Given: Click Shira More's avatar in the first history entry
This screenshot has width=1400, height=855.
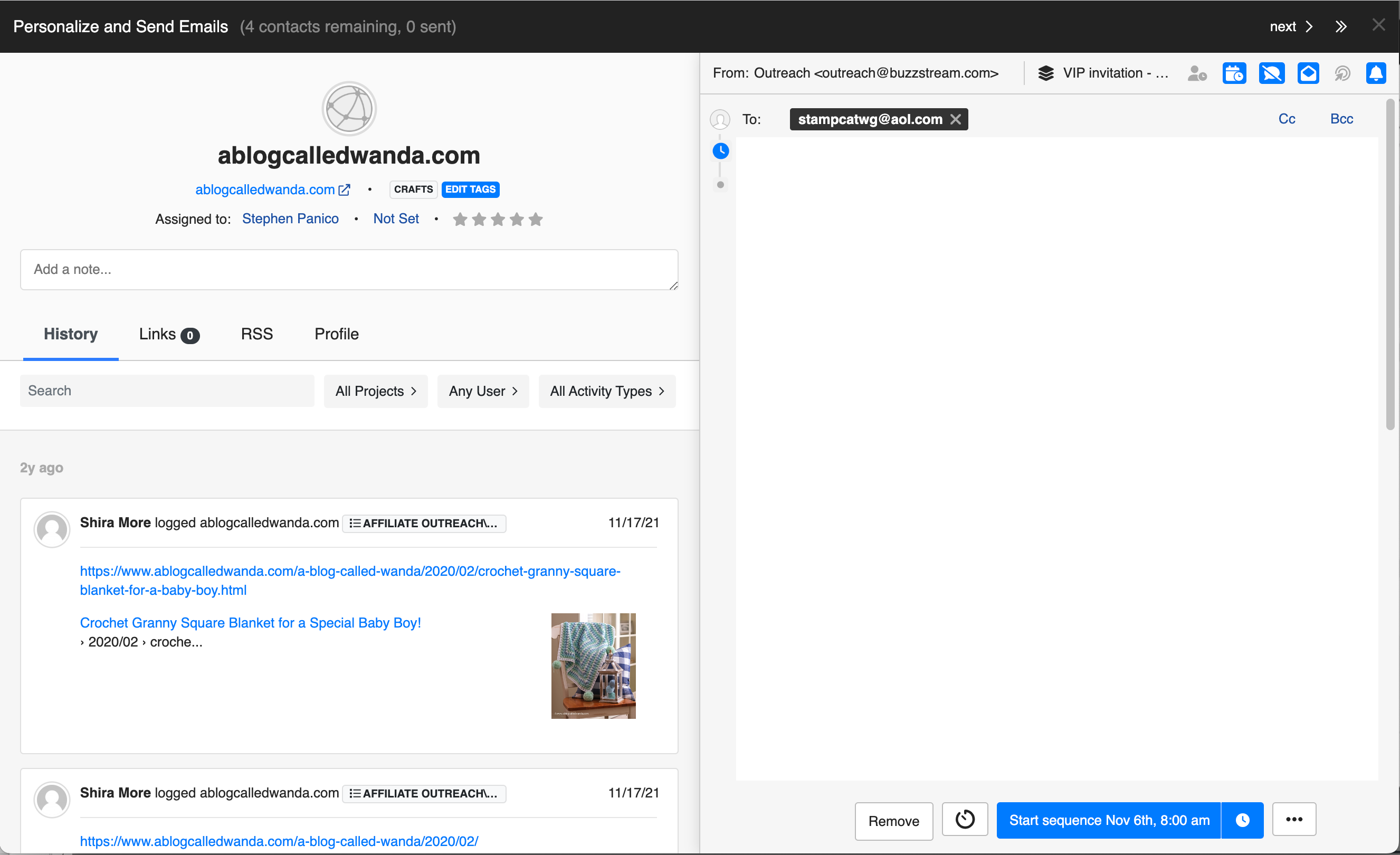Looking at the screenshot, I should (52, 529).
